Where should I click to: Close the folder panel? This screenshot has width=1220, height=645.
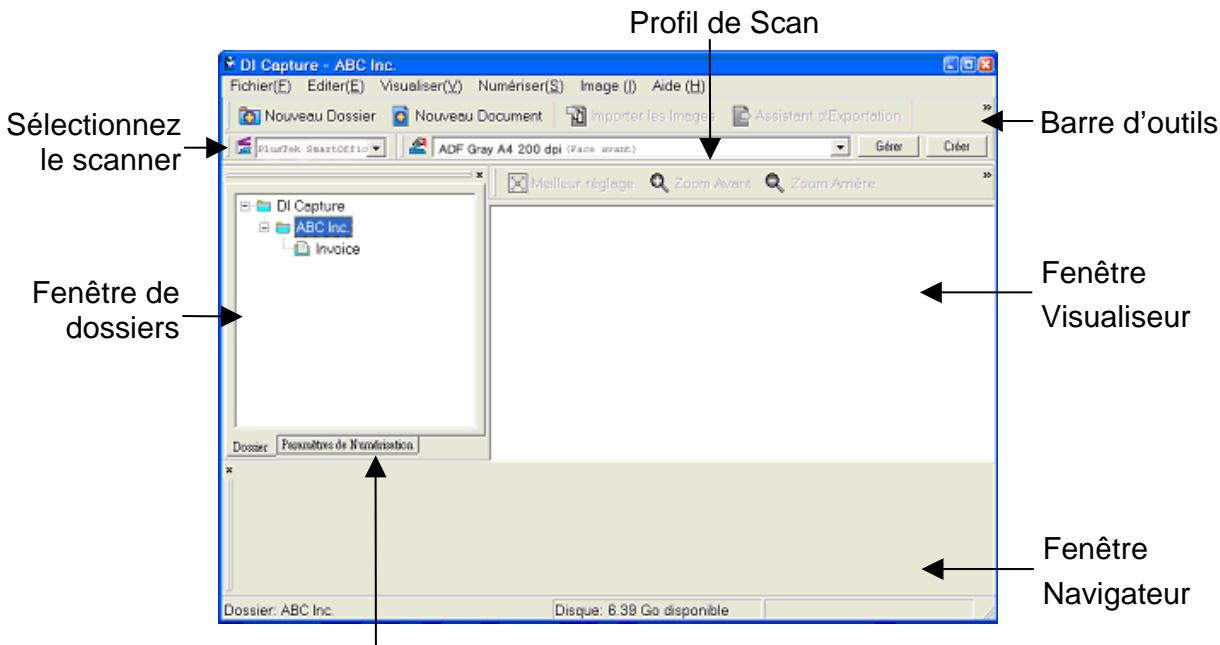pyautogui.click(x=478, y=175)
